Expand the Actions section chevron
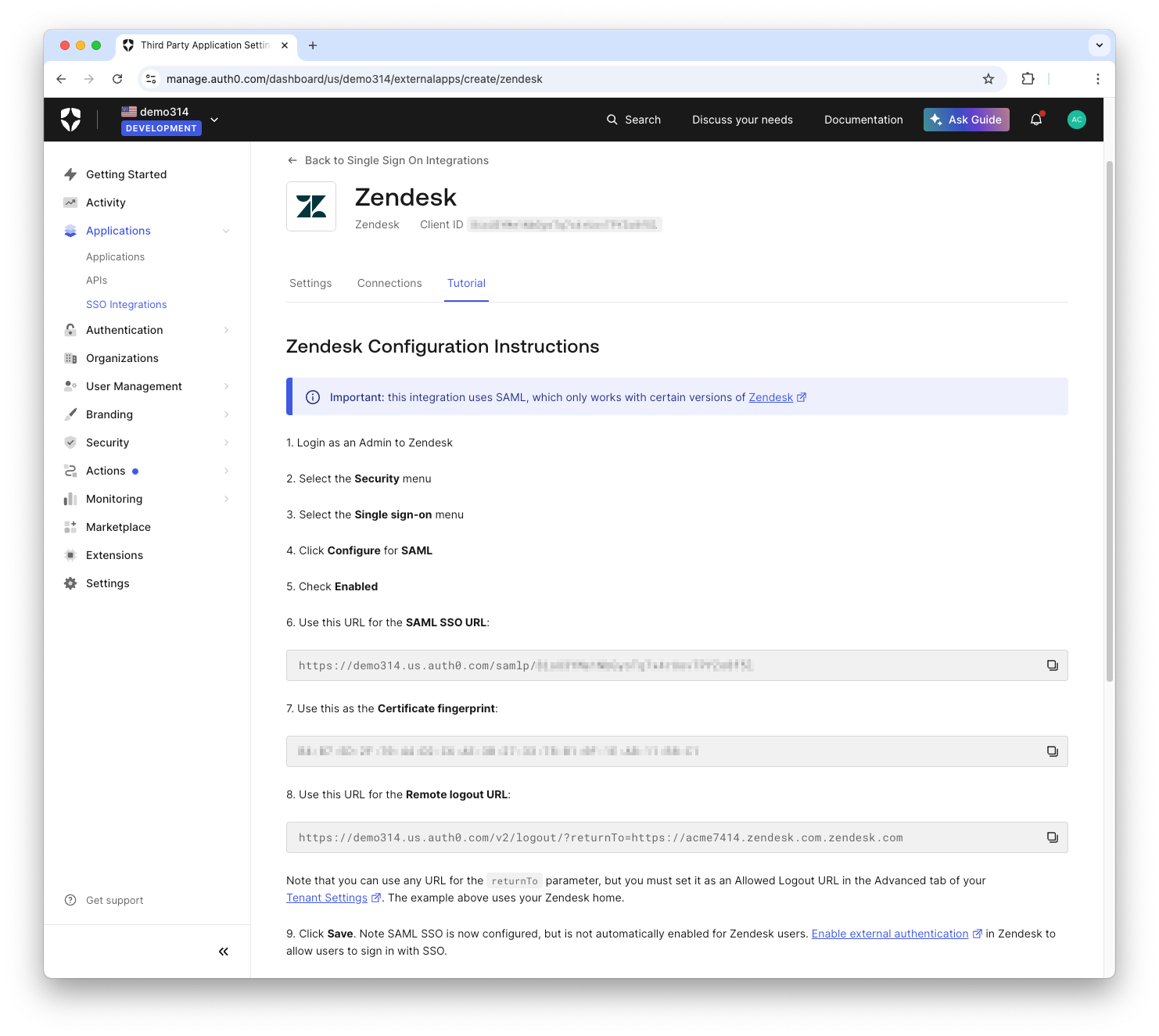The width and height of the screenshot is (1159, 1036). click(x=226, y=471)
